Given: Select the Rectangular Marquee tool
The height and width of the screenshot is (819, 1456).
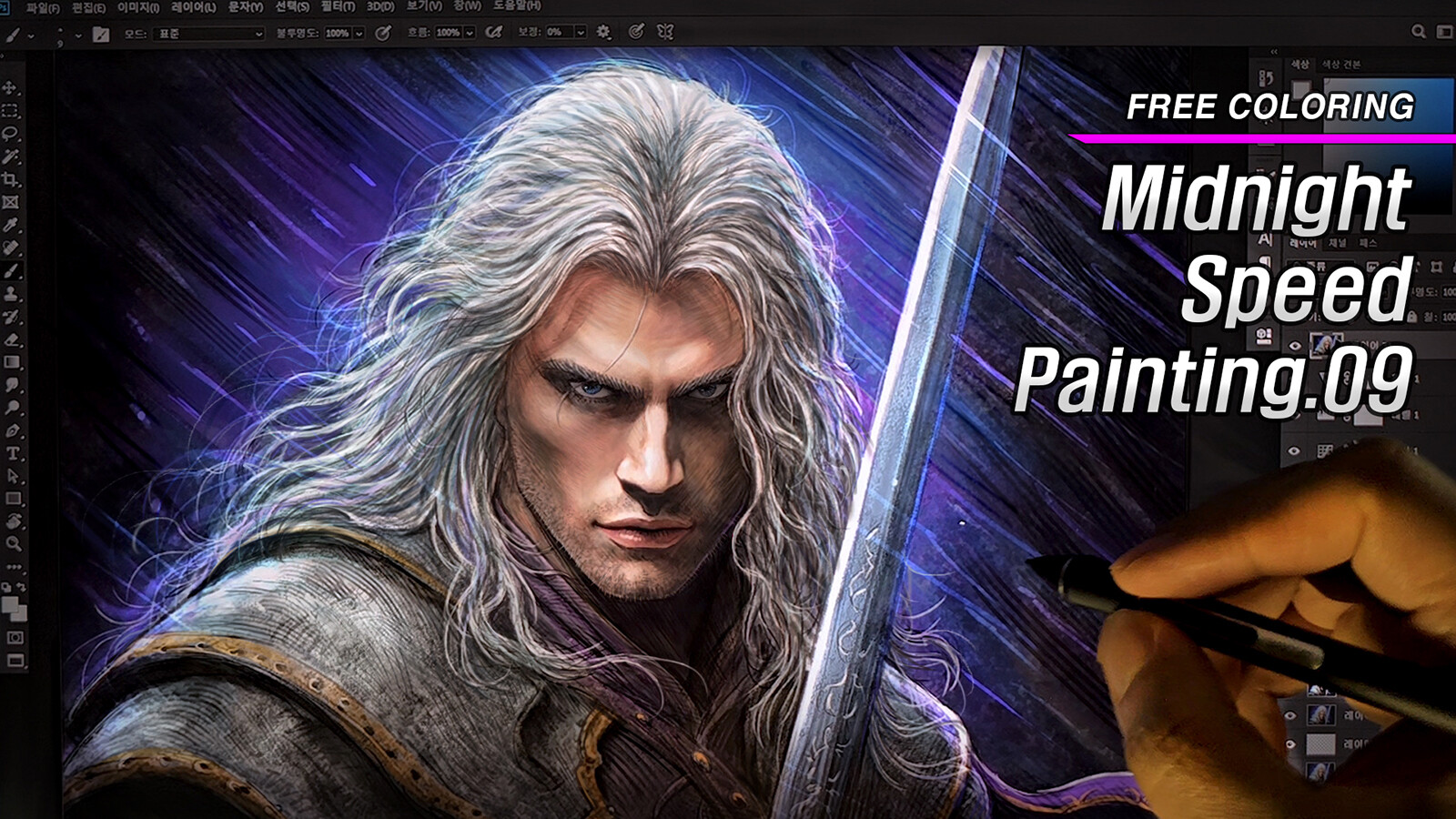Looking at the screenshot, I should [11, 111].
